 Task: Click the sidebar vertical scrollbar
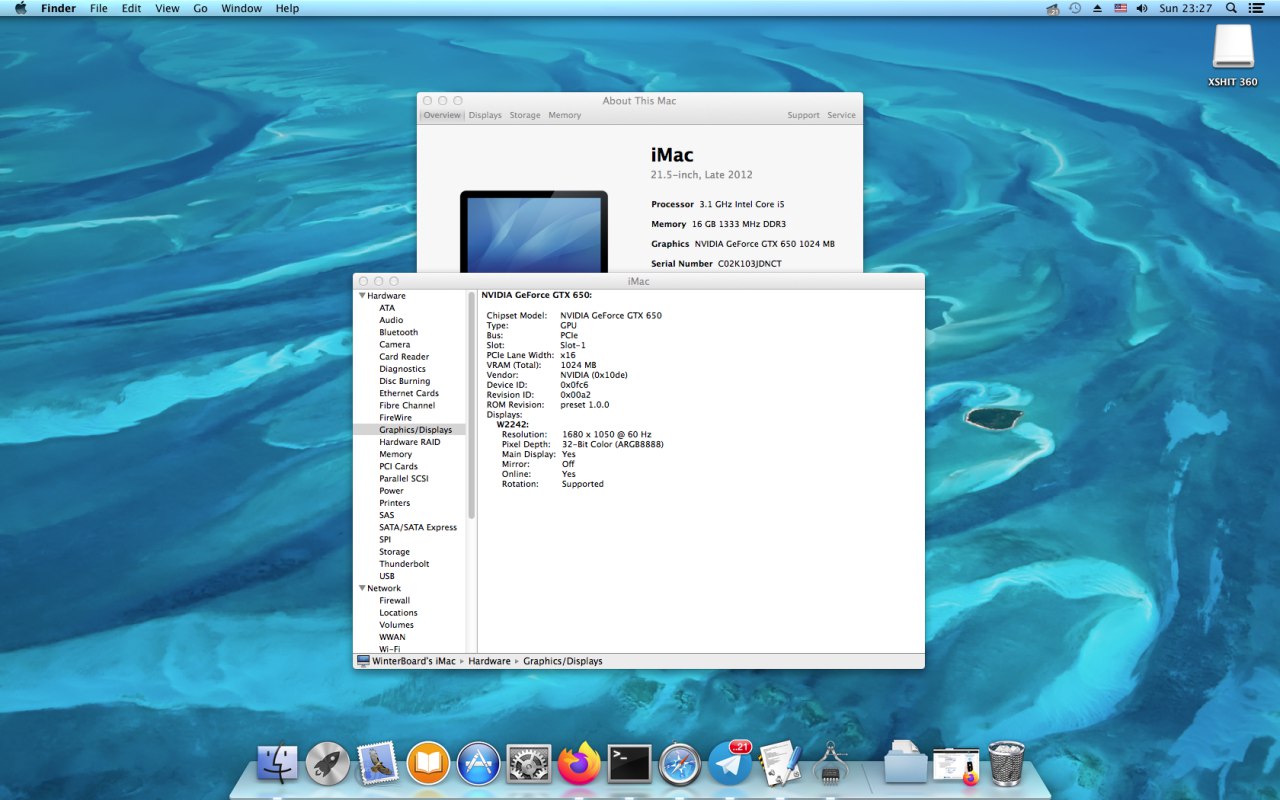[471, 405]
